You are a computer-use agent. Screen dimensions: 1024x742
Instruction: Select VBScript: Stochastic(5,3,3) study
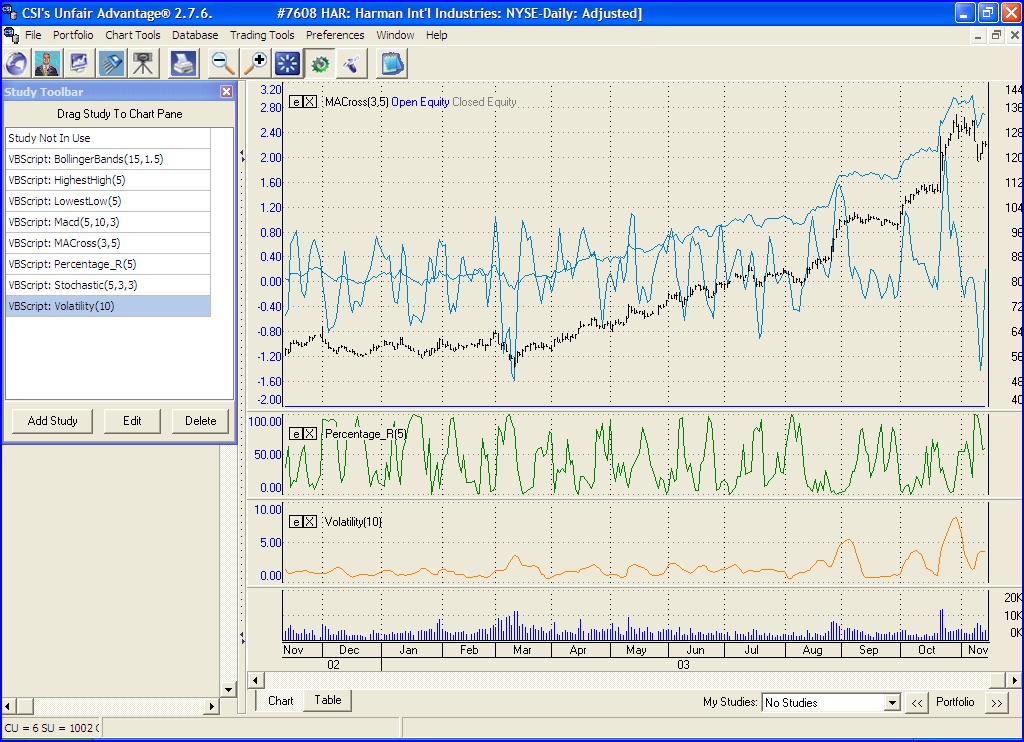point(108,285)
